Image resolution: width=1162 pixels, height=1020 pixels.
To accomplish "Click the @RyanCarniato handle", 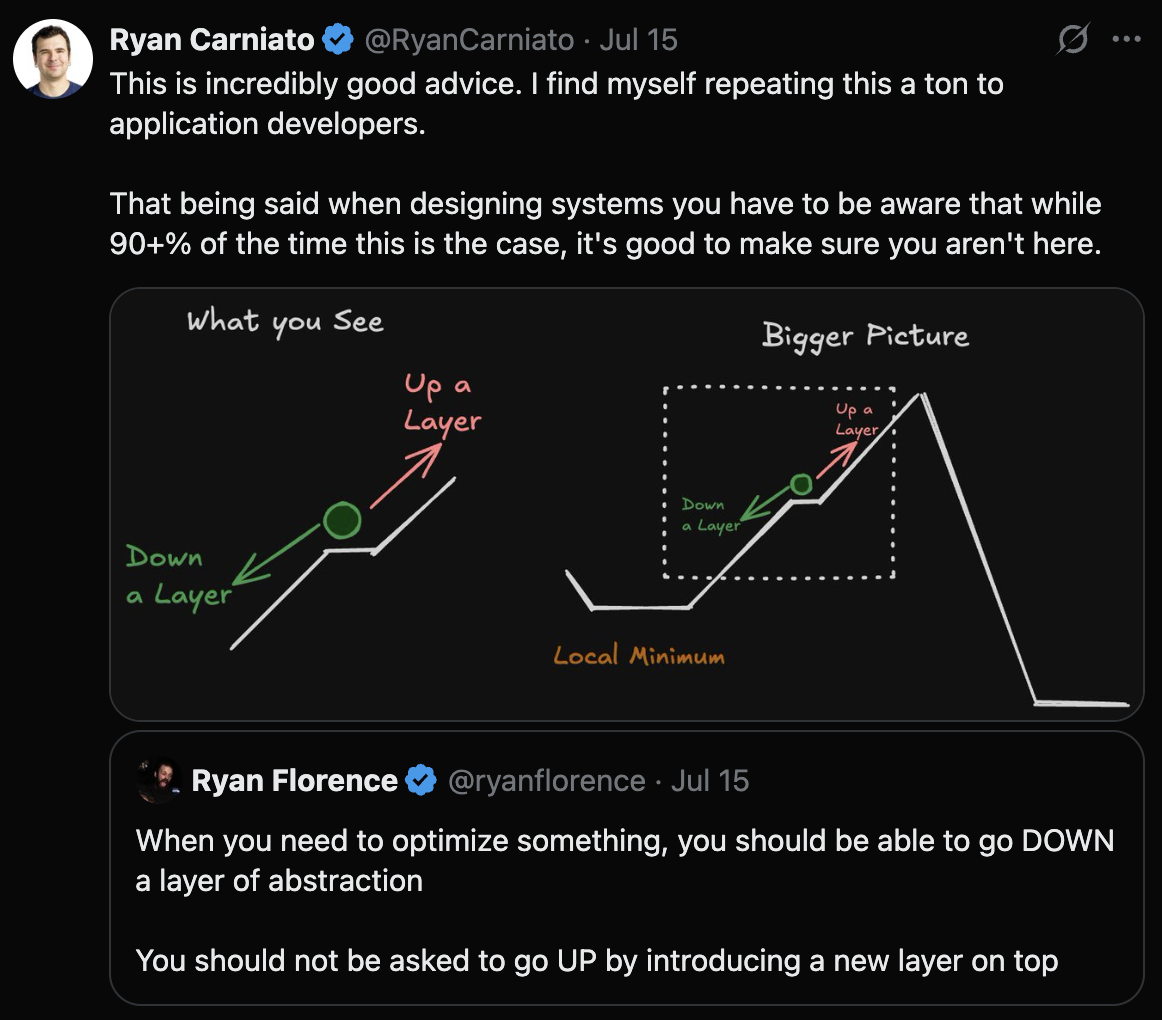I will (x=470, y=39).
